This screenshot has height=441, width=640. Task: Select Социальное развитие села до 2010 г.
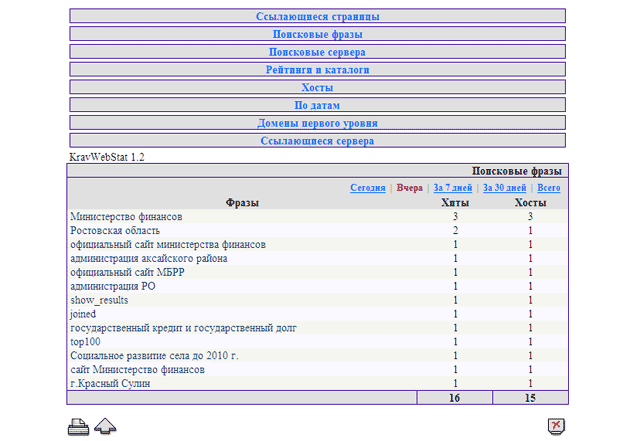[154, 356]
